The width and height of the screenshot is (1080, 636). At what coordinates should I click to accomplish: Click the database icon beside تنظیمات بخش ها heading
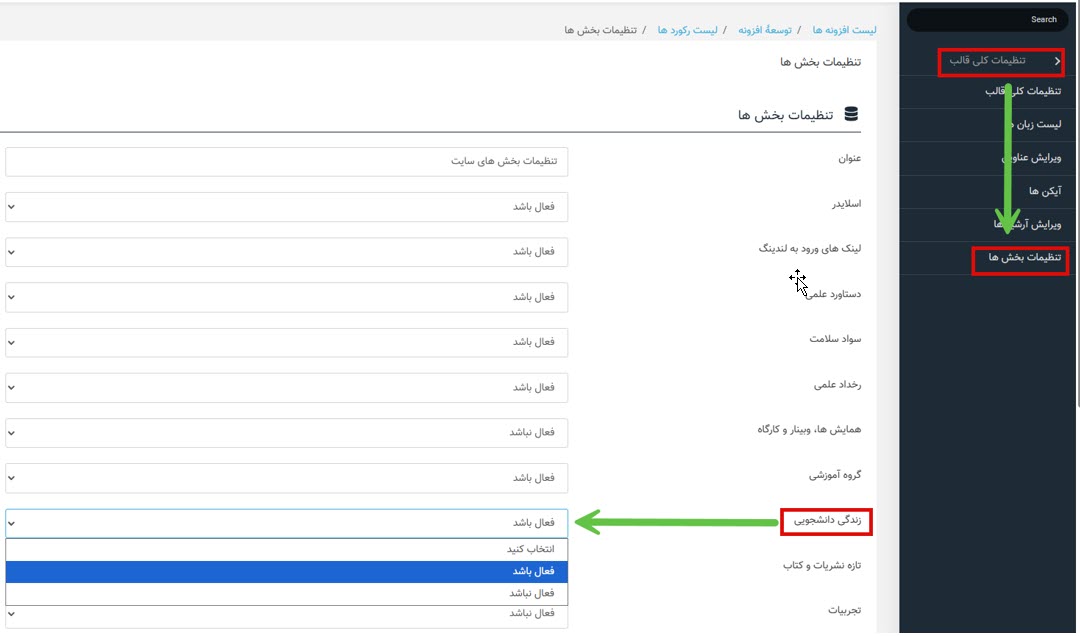(851, 115)
